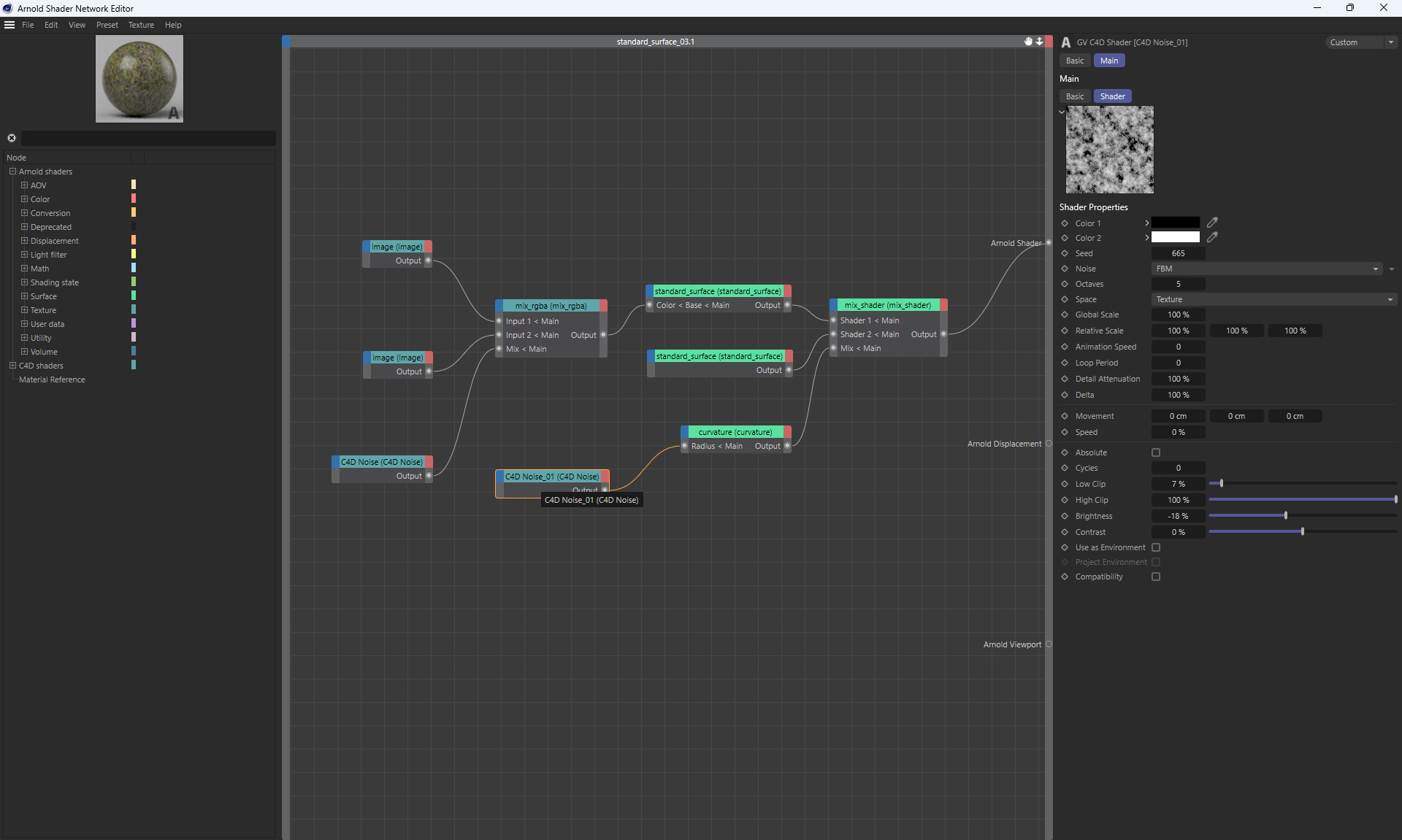
Task: Click the pan hand icon in graph header
Action: pos(1028,42)
